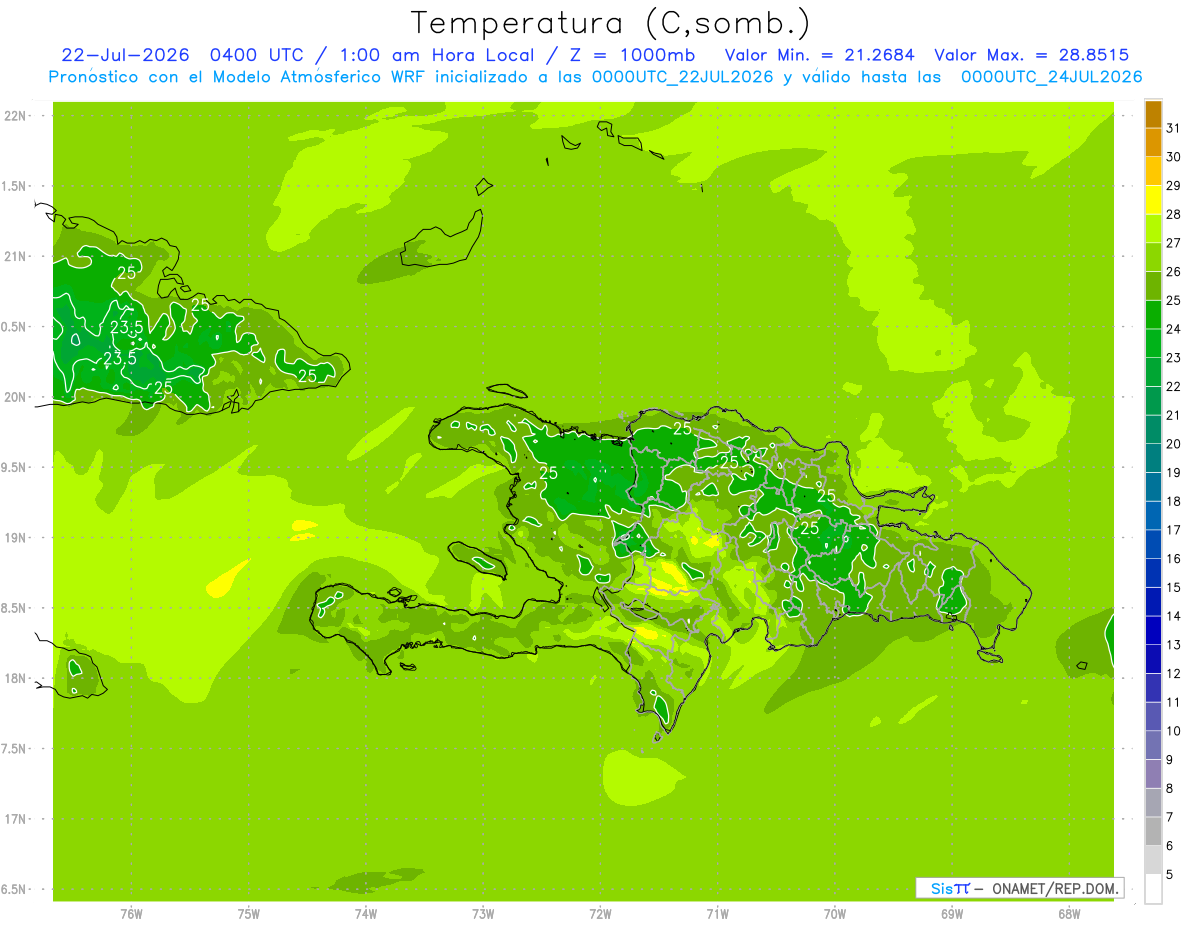
Task: Click the Valor Min. = 21.2684 text
Action: point(820,55)
